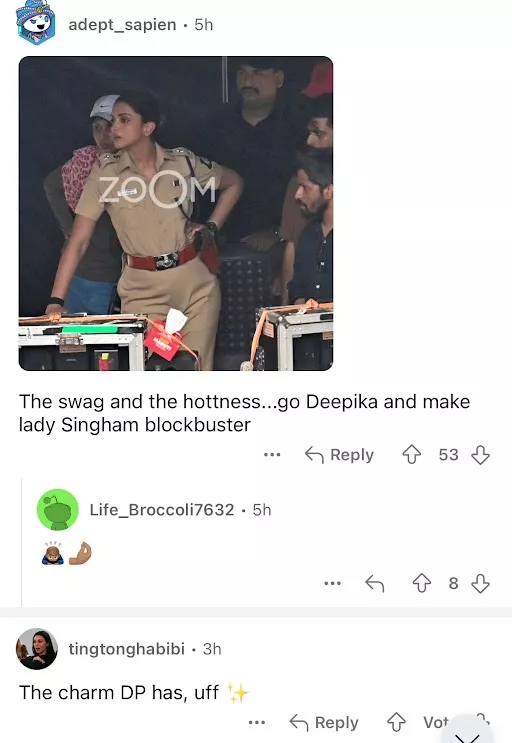Open Life_Broccoli7632's green avatar

pyautogui.click(x=58, y=509)
